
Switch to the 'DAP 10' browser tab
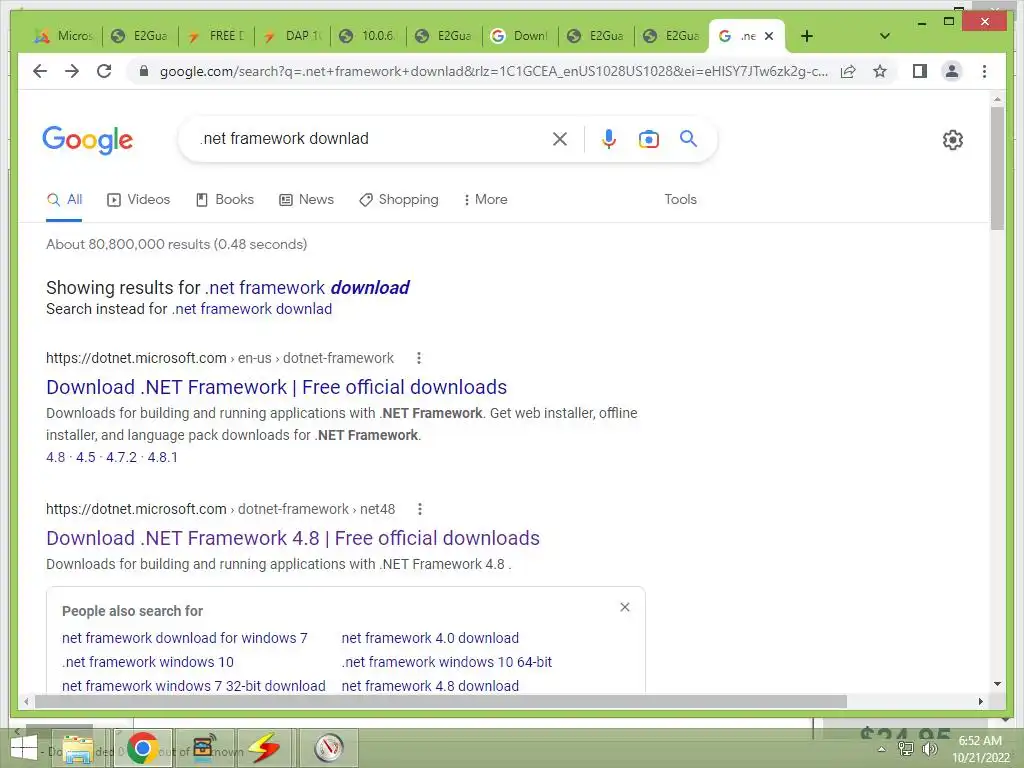[293, 36]
